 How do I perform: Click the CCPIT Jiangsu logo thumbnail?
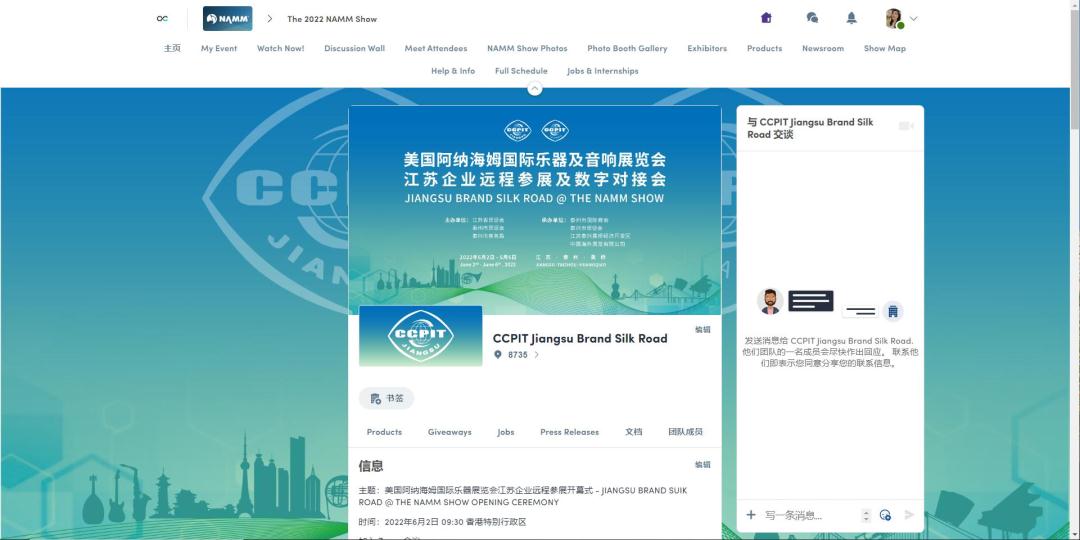[x=421, y=336]
